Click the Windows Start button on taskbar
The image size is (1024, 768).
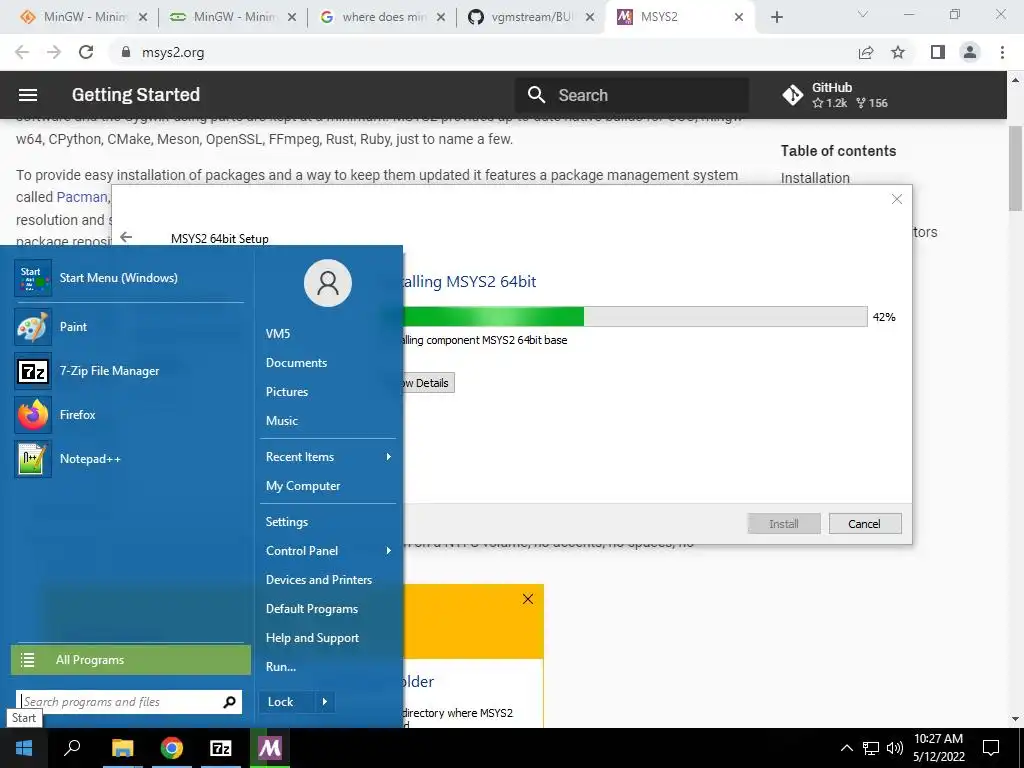tap(24, 748)
